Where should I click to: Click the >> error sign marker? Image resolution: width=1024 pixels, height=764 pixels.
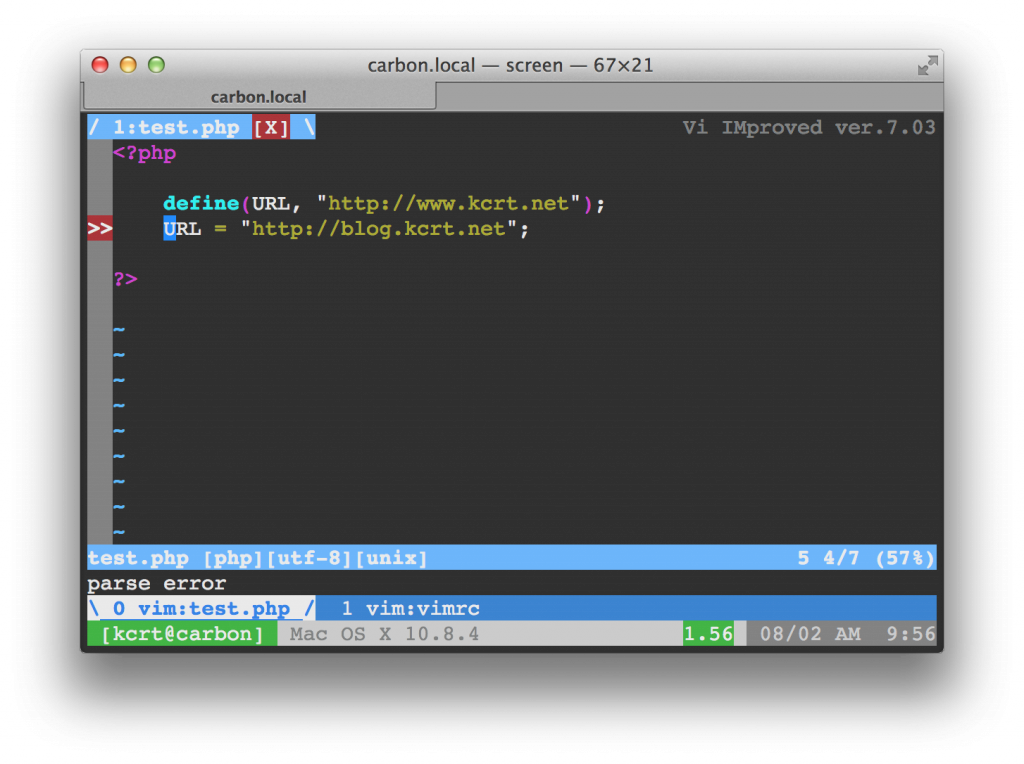coord(100,229)
